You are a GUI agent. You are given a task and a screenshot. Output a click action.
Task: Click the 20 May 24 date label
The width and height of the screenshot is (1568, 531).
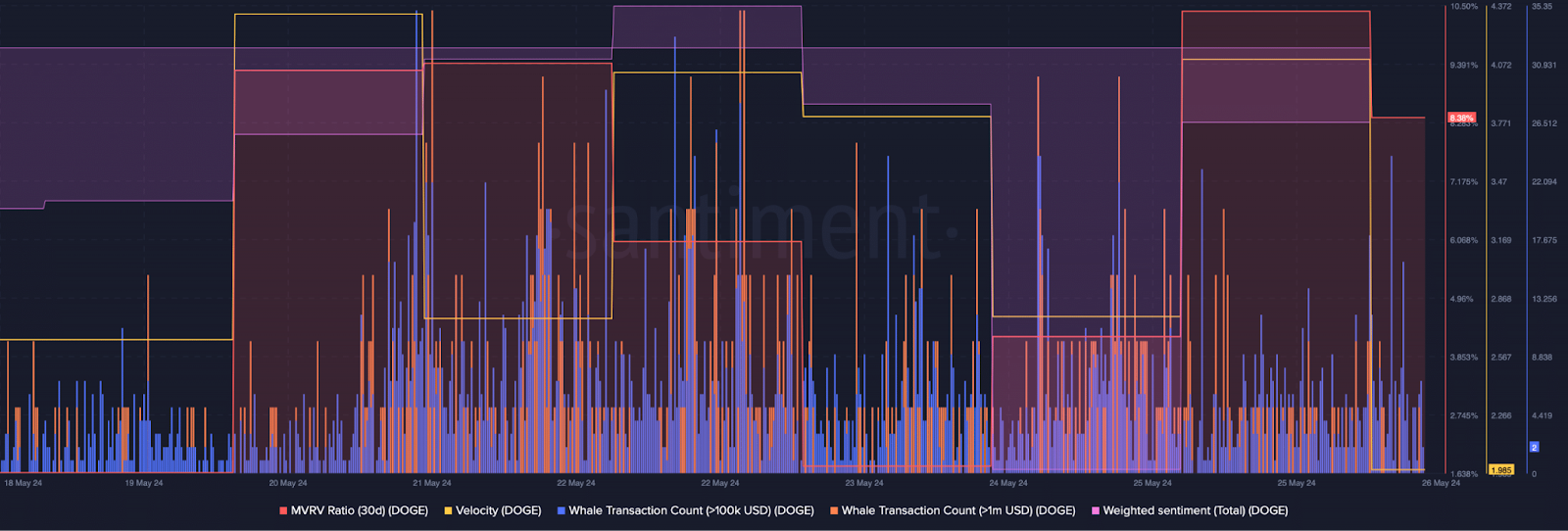(288, 483)
